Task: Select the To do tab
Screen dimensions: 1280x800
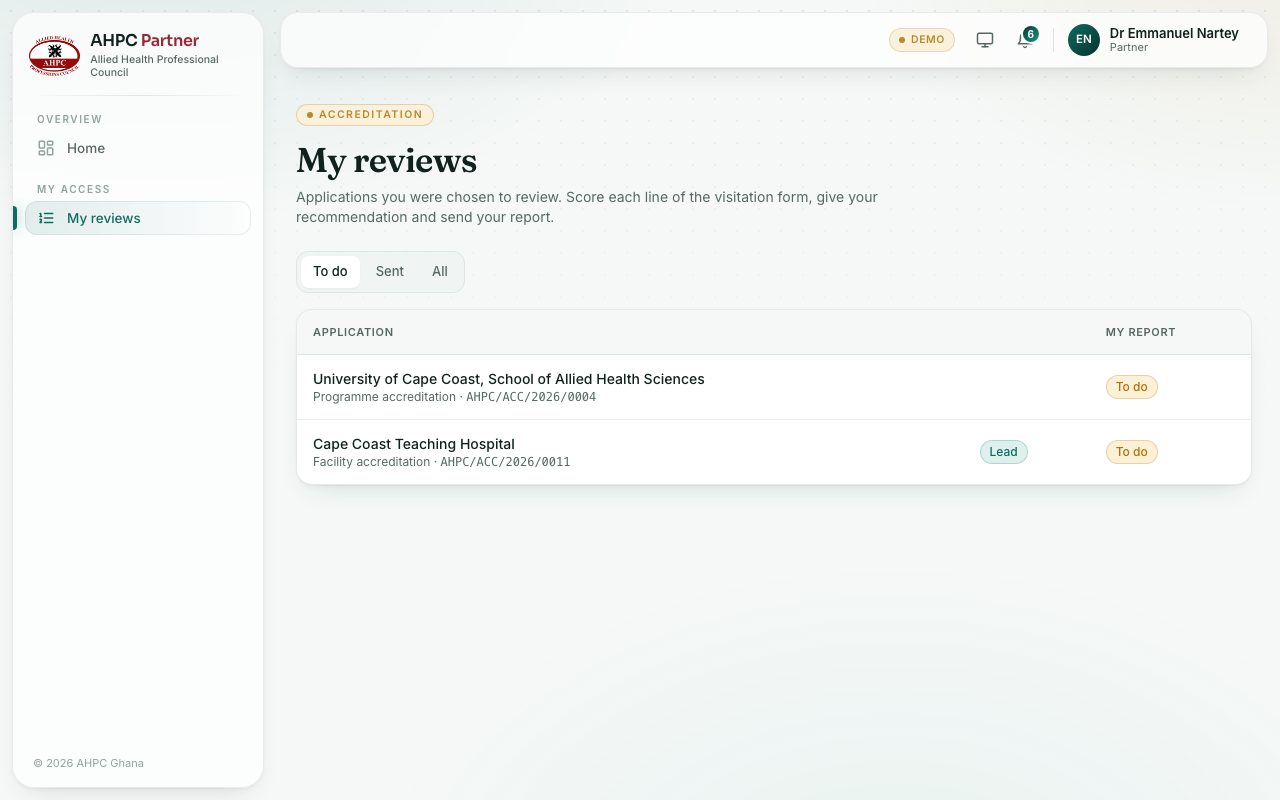Action: [x=330, y=272]
